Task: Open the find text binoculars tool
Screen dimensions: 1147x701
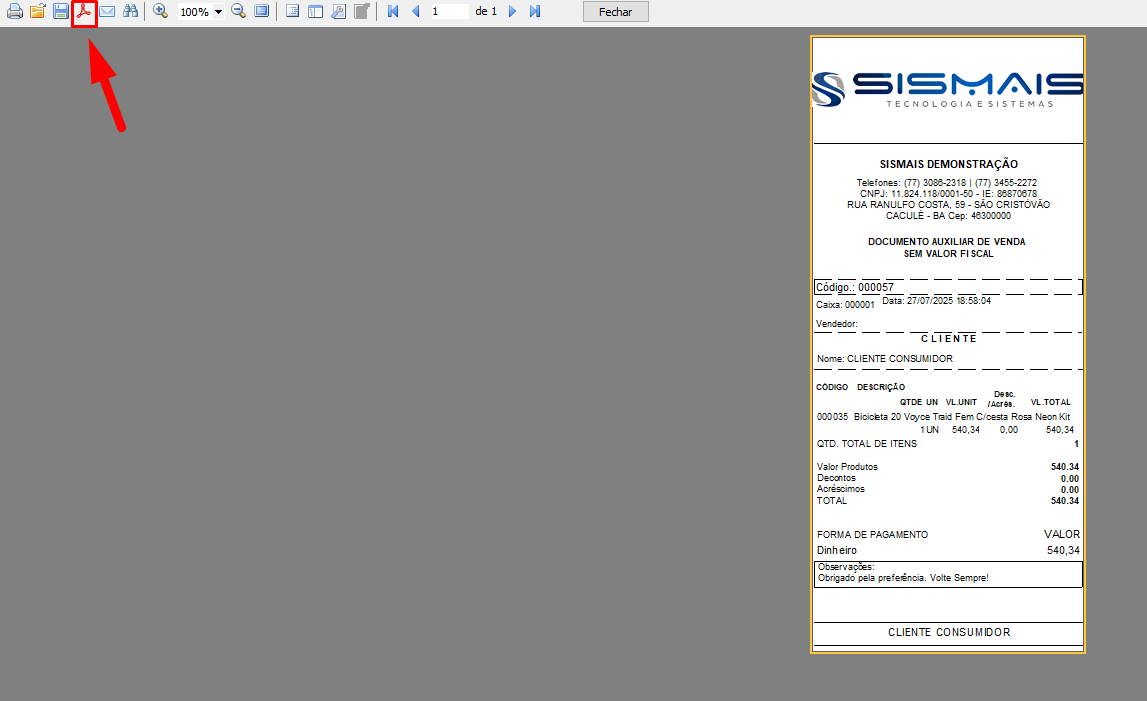Action: (x=130, y=12)
